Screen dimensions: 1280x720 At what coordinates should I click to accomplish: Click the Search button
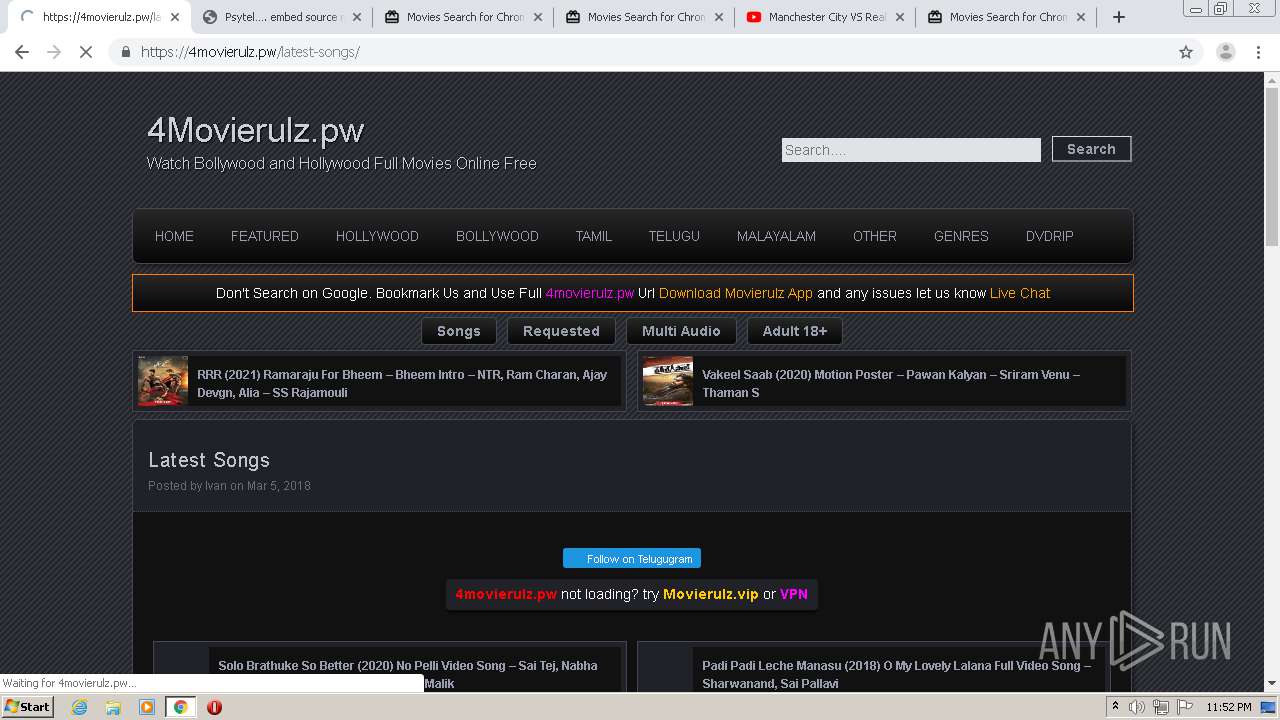[1091, 149]
